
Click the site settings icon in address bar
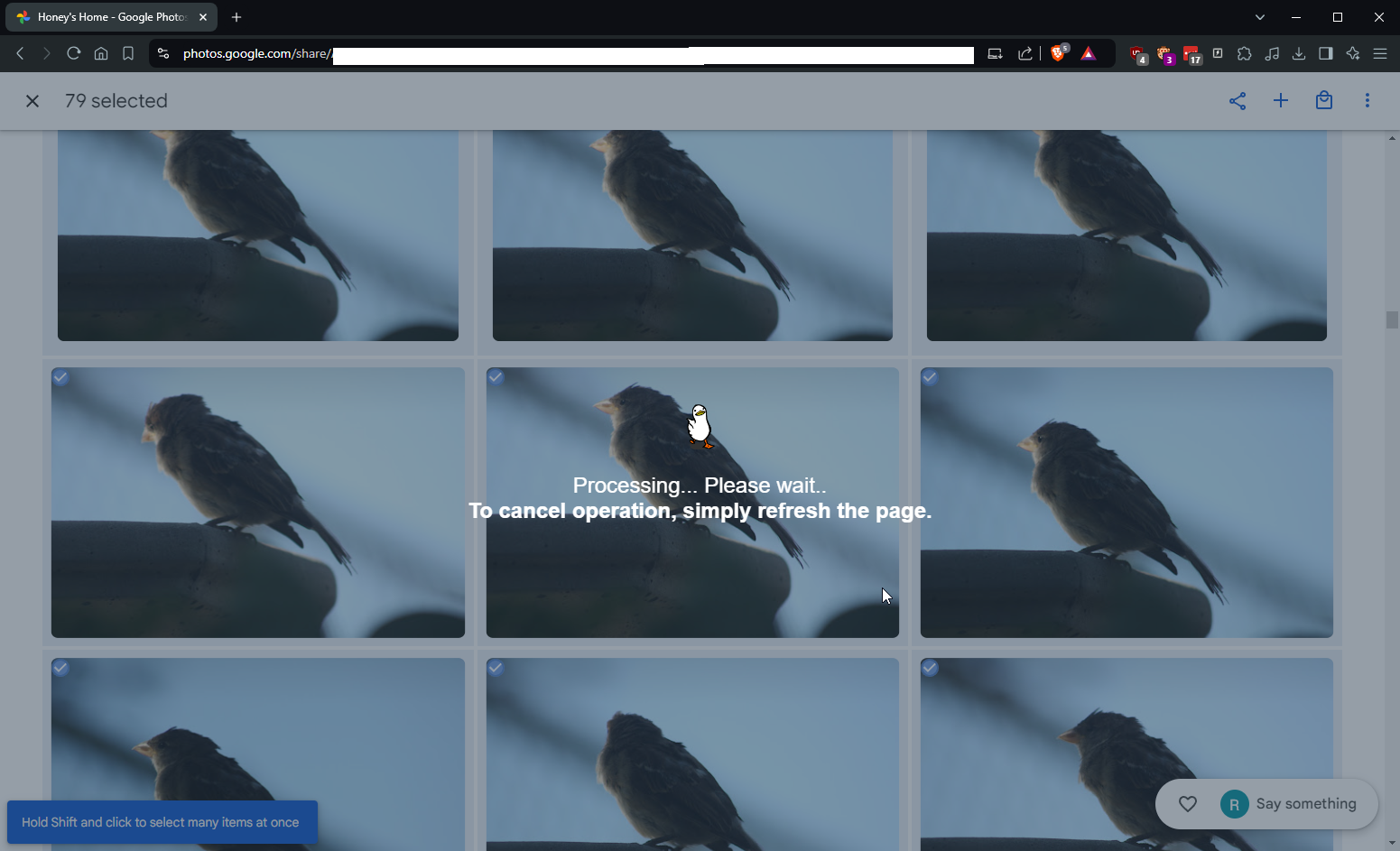click(163, 53)
